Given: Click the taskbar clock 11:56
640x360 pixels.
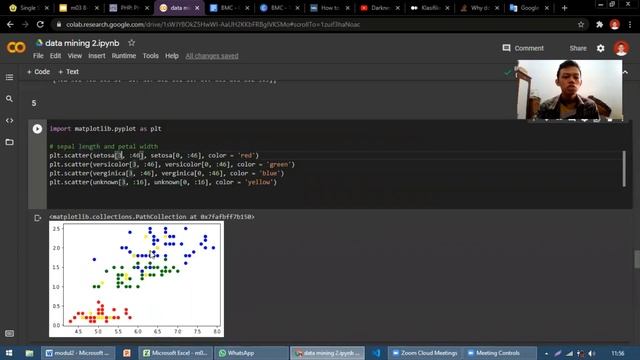Looking at the screenshot, I should click(618, 353).
